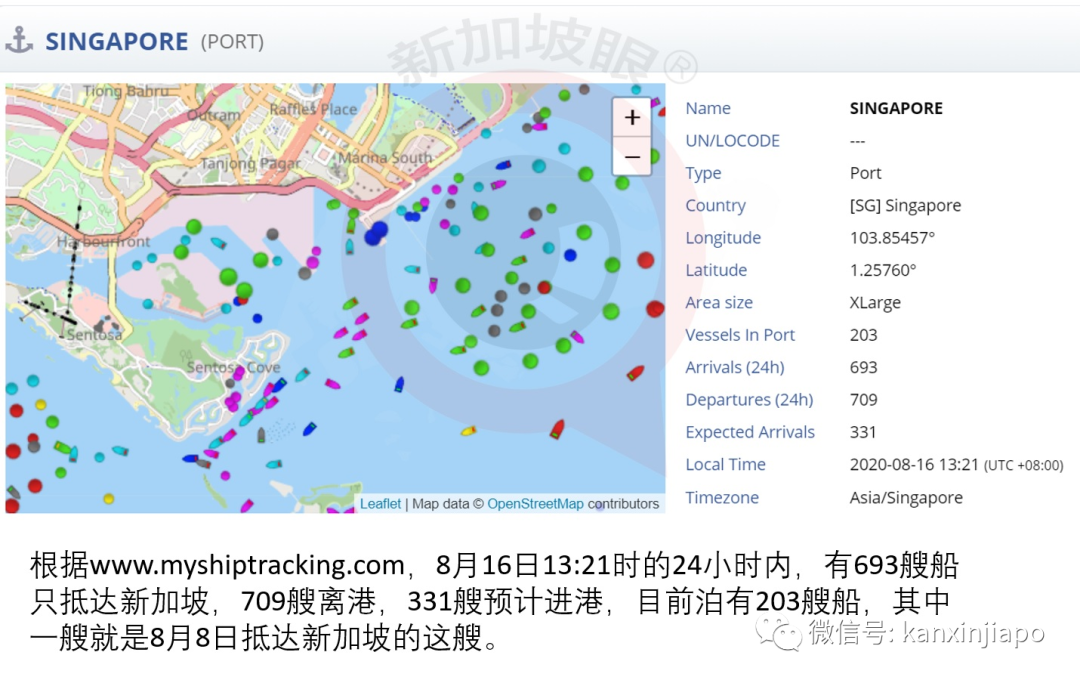
Task: Click the Country value [SG] Singapore
Action: (x=905, y=205)
